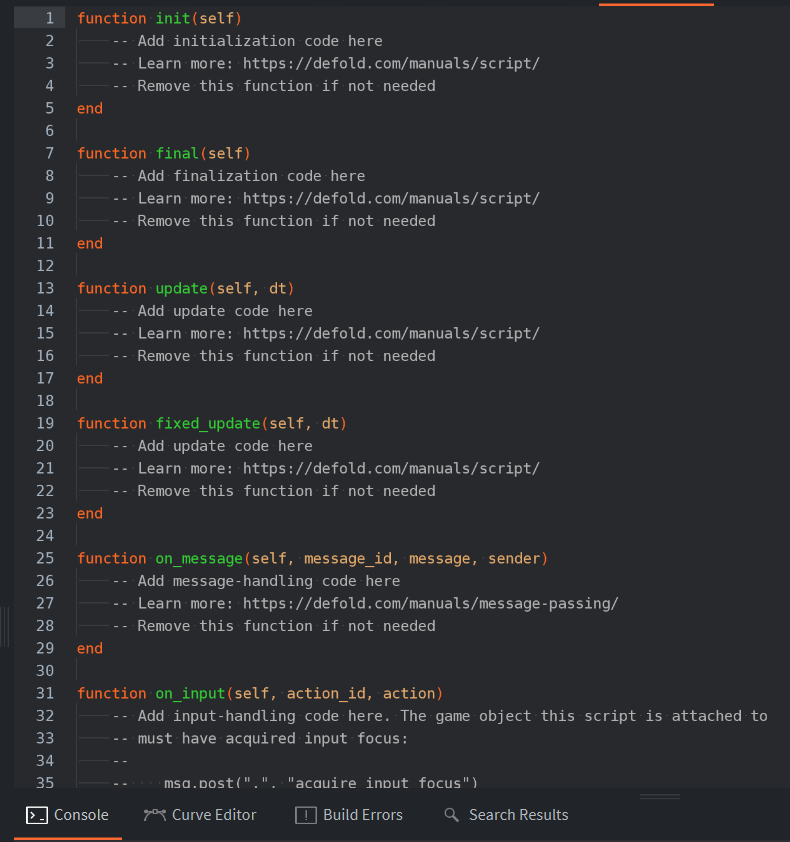Viewport: 790px width, 842px height.
Task: Click the on_input function name
Action: (190, 693)
